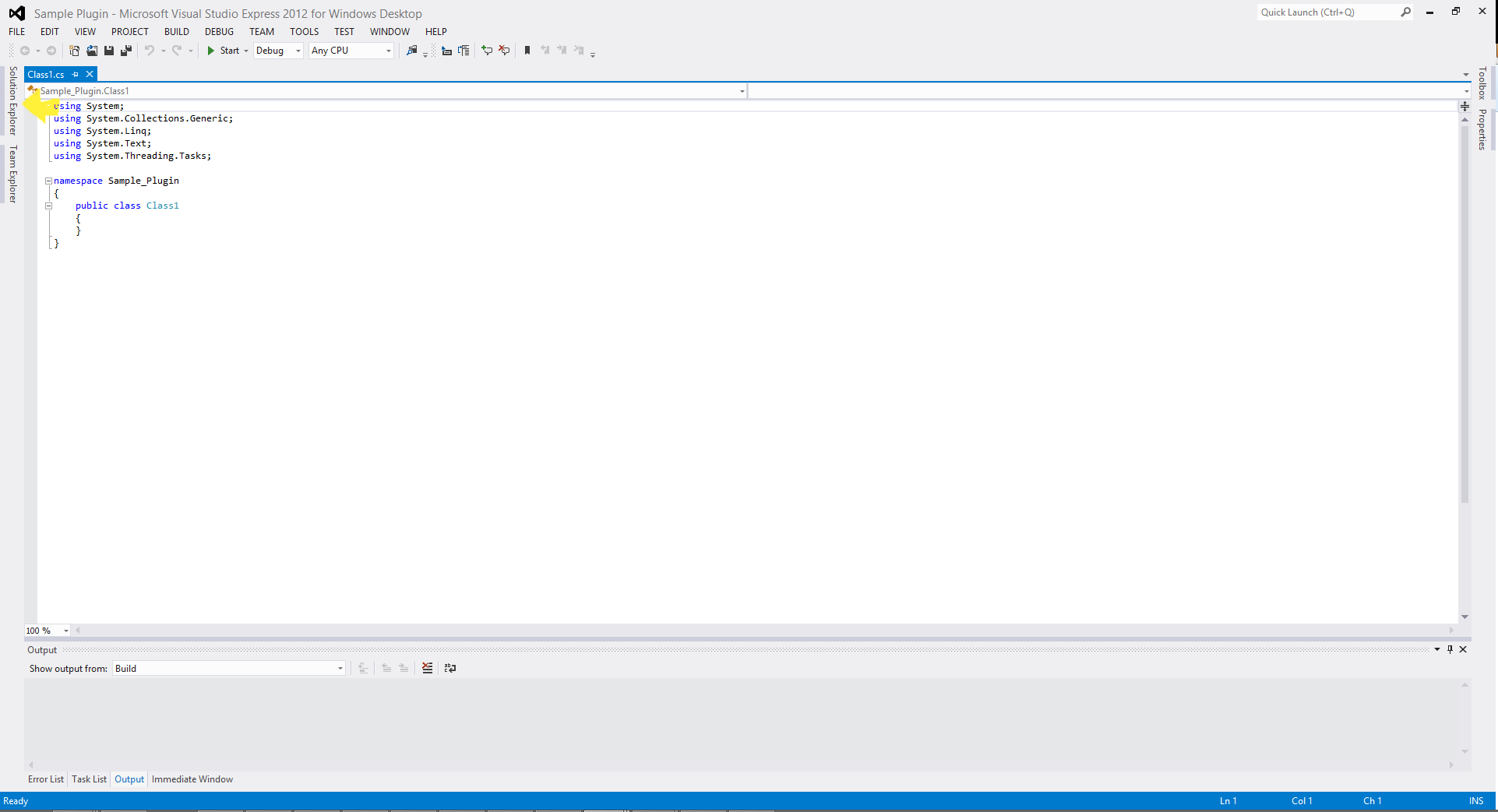The width and height of the screenshot is (1498, 812).
Task: Toggle word wrap in the Output panel
Action: click(450, 668)
